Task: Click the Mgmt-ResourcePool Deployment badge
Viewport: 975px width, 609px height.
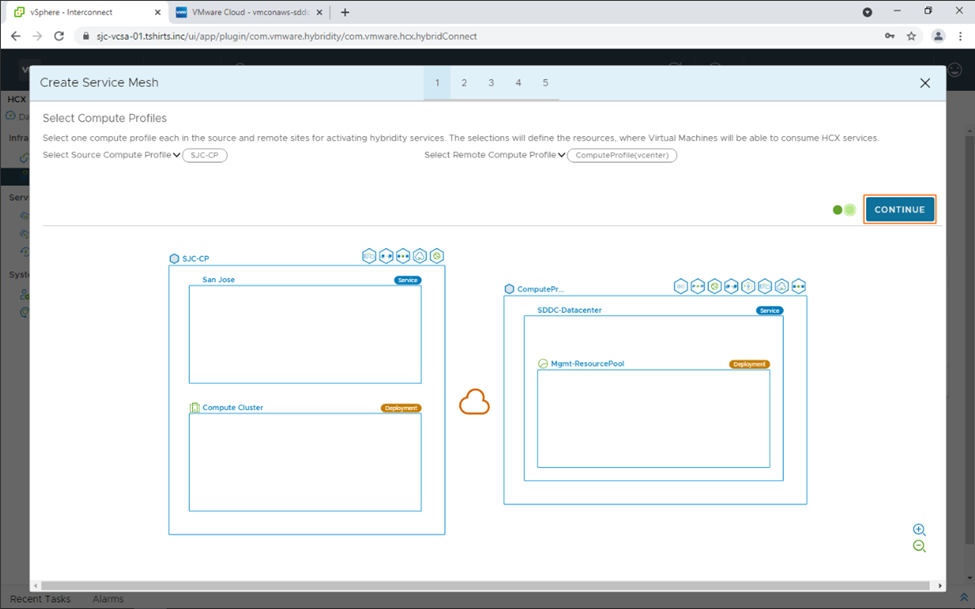Action: (x=749, y=365)
